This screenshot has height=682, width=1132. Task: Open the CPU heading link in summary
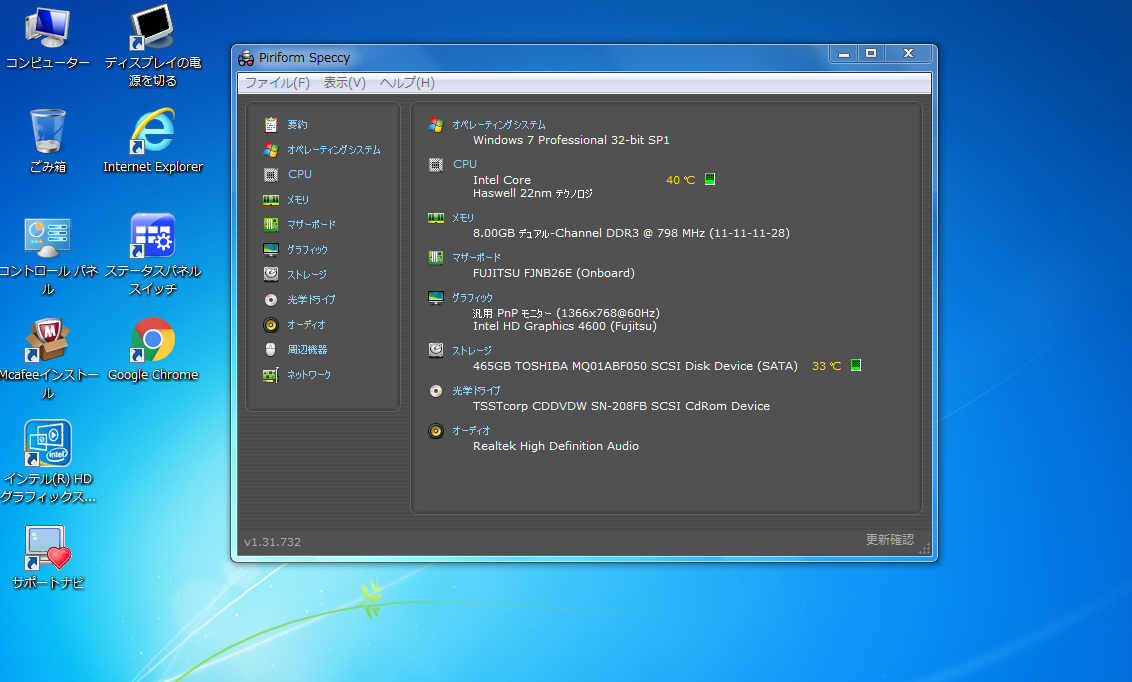[465, 165]
